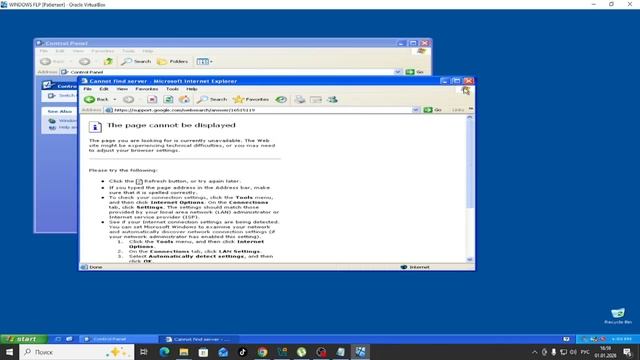Image resolution: width=640 pixels, height=360 pixels.
Task: Click the Print icon in Internet Explorer toolbar
Action: tap(300, 99)
